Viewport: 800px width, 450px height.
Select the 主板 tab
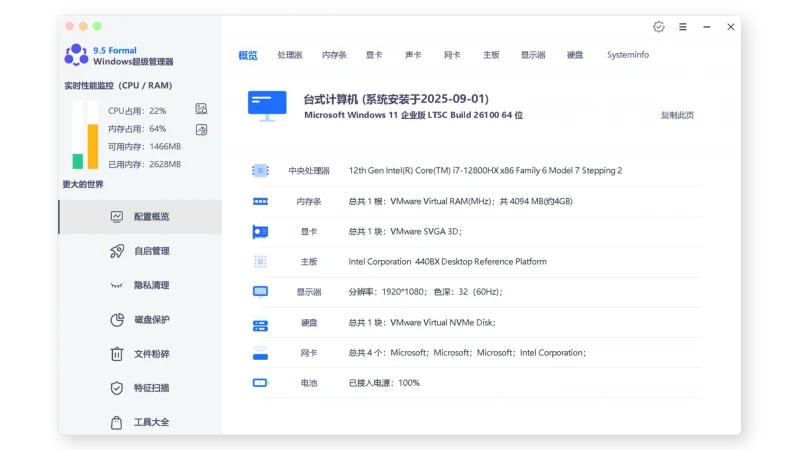[491, 55]
